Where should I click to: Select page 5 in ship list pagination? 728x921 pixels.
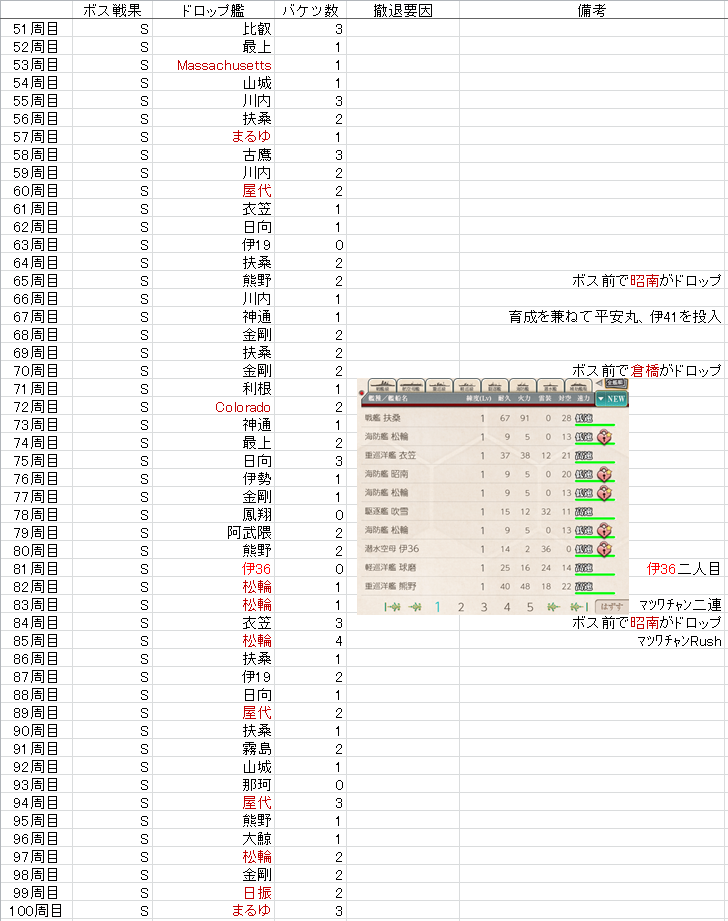point(530,607)
